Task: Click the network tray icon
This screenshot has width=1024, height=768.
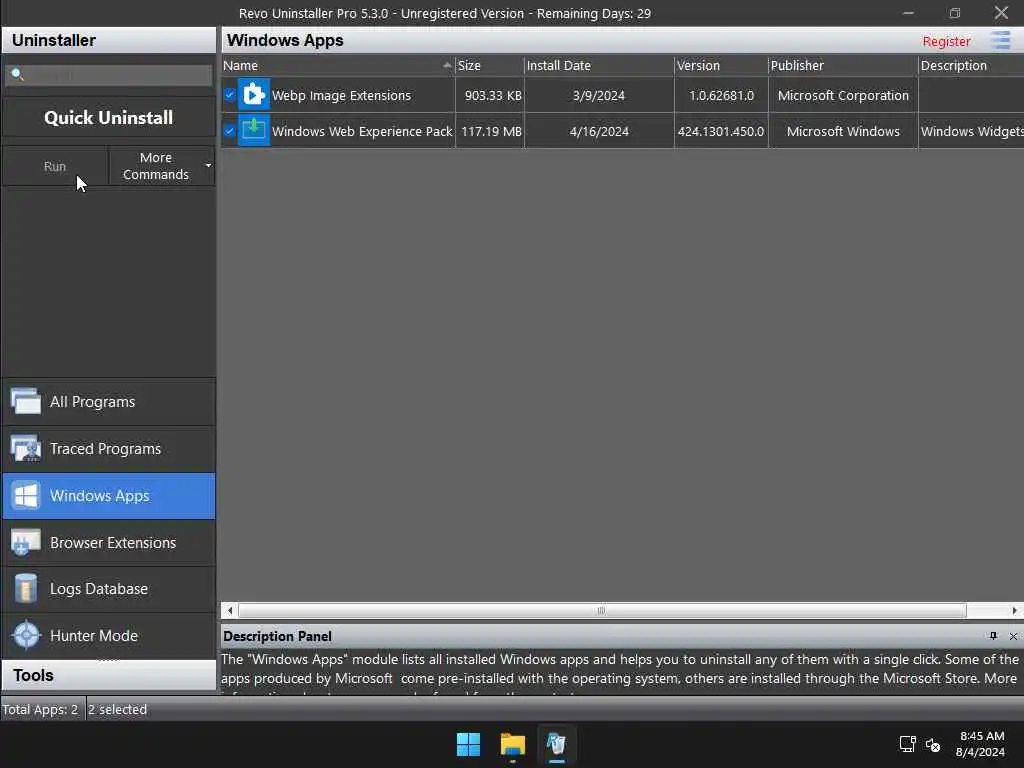Action: point(907,744)
